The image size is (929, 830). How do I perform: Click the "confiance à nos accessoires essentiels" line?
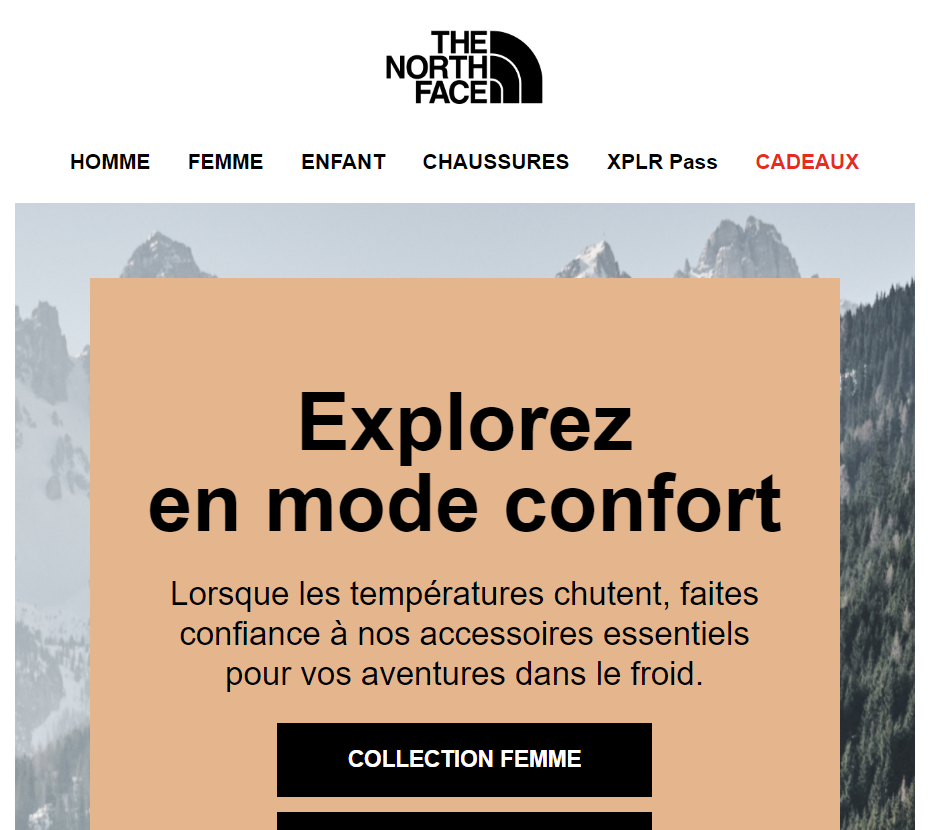pyautogui.click(x=465, y=634)
